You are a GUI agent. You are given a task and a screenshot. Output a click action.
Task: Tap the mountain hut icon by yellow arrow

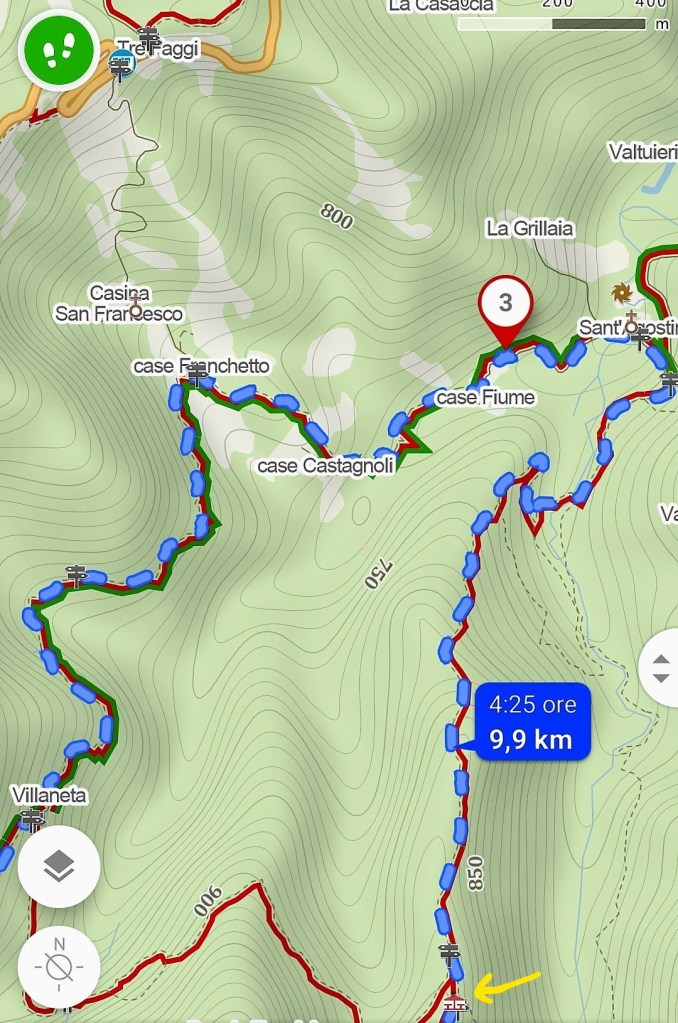[455, 1005]
